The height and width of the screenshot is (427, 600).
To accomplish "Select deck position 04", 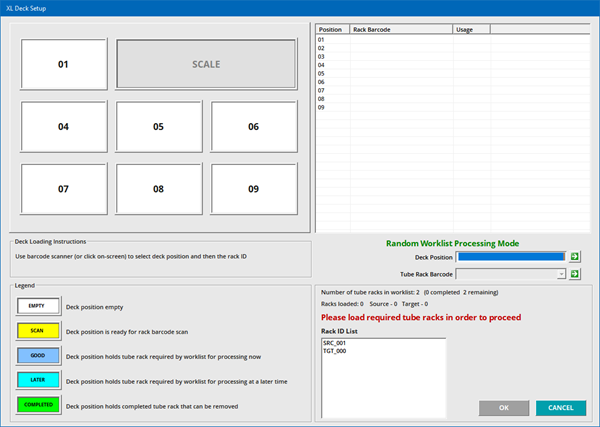I will point(64,127).
